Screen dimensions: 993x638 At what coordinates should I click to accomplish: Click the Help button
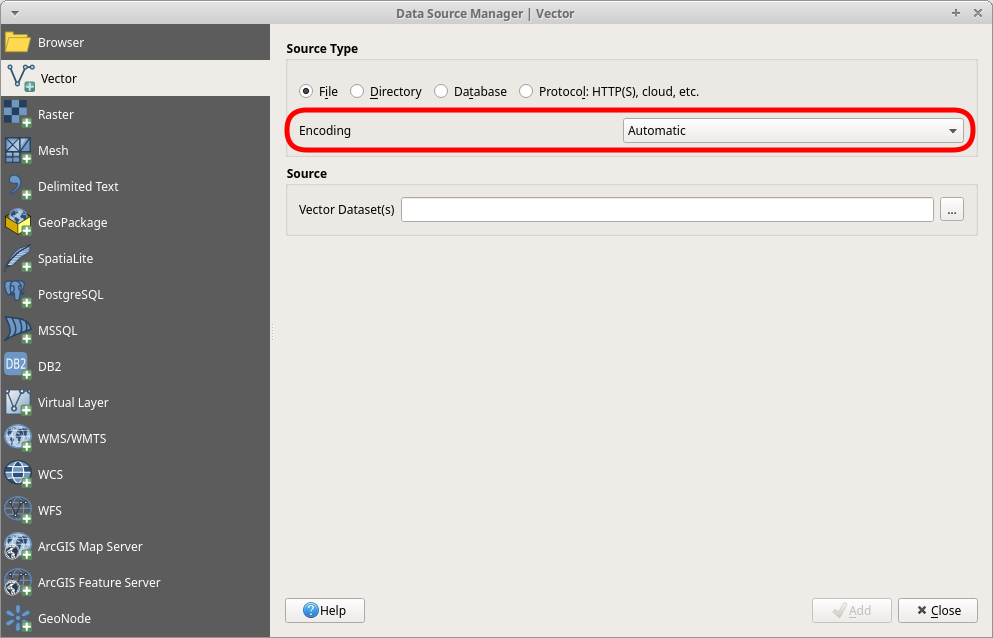click(x=325, y=611)
